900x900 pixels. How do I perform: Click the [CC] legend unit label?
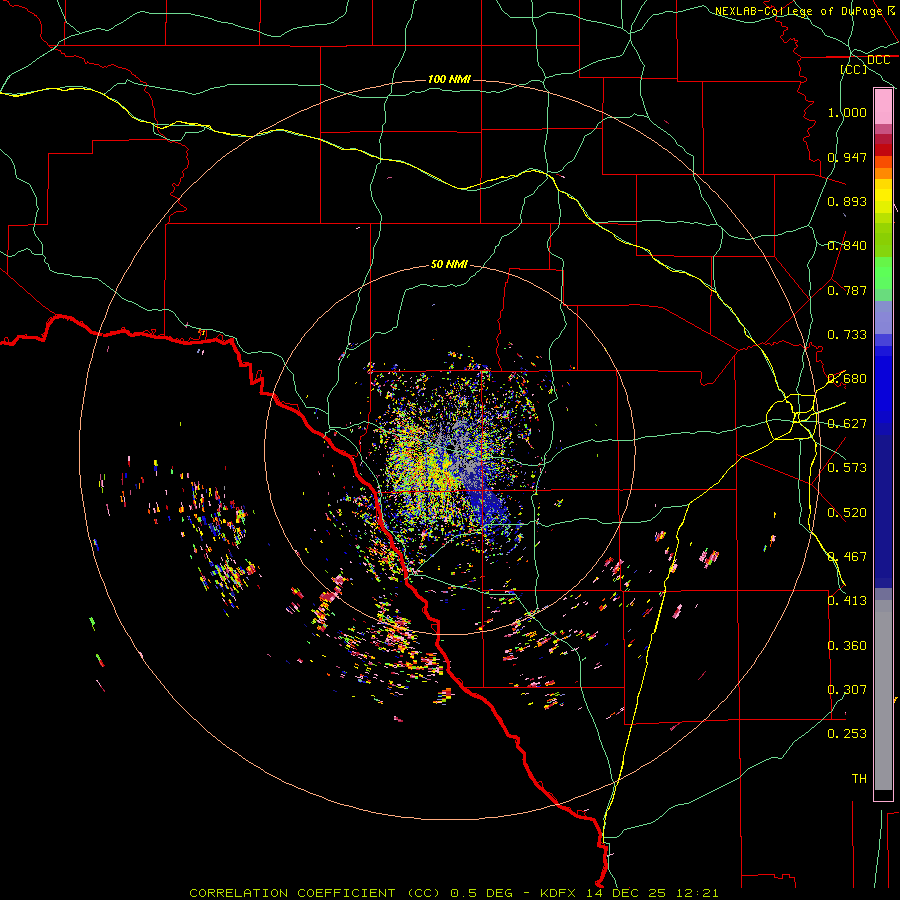(x=853, y=69)
